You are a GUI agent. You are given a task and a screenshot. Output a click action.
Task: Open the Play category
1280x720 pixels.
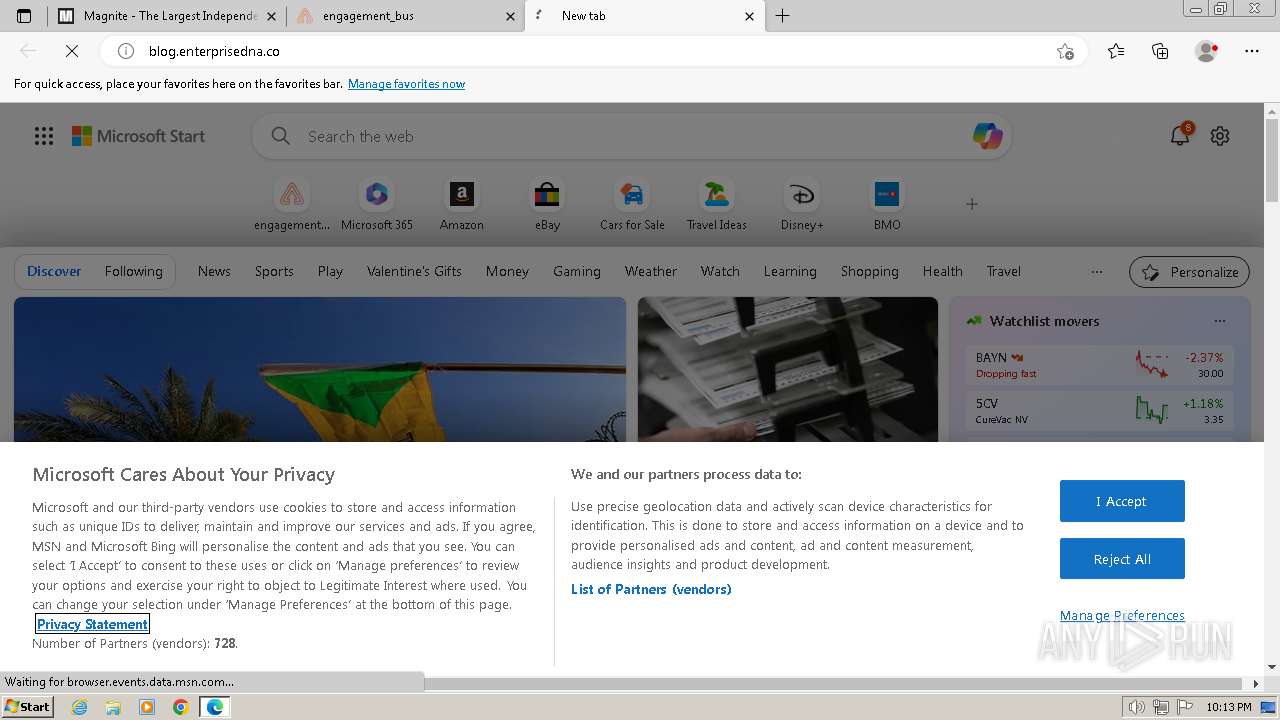click(330, 271)
